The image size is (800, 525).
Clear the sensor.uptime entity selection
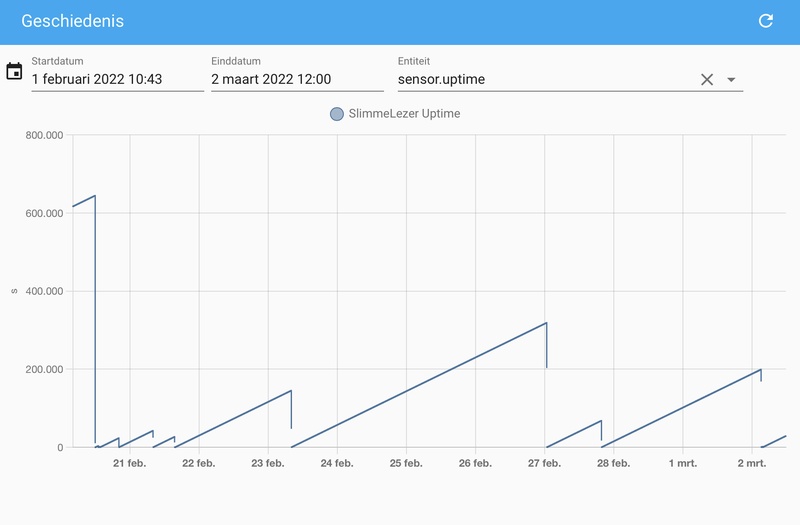coord(707,80)
